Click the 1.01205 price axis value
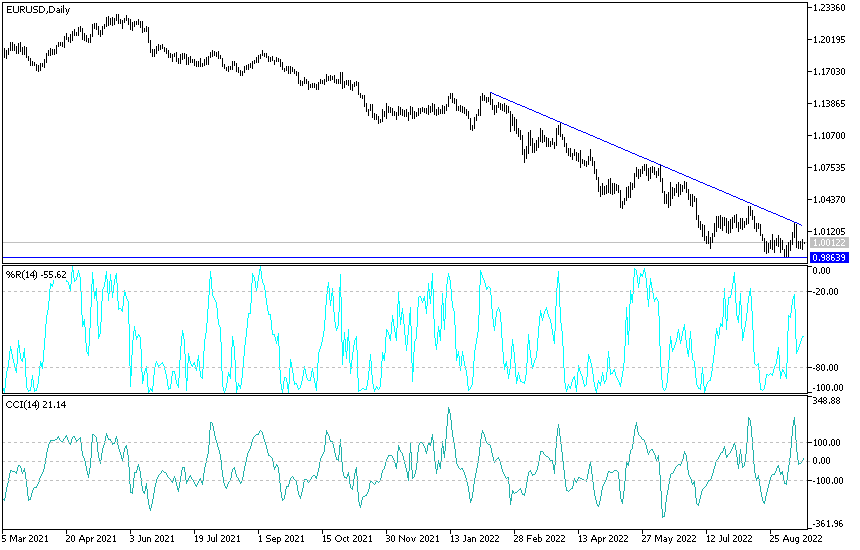The image size is (860, 550). 829,231
